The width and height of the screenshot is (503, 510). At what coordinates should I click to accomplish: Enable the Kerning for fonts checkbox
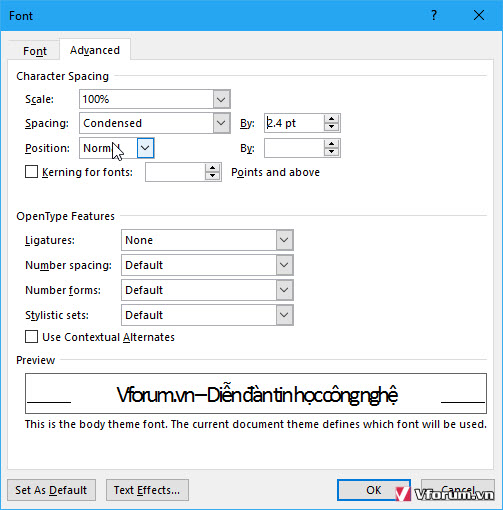(31, 172)
